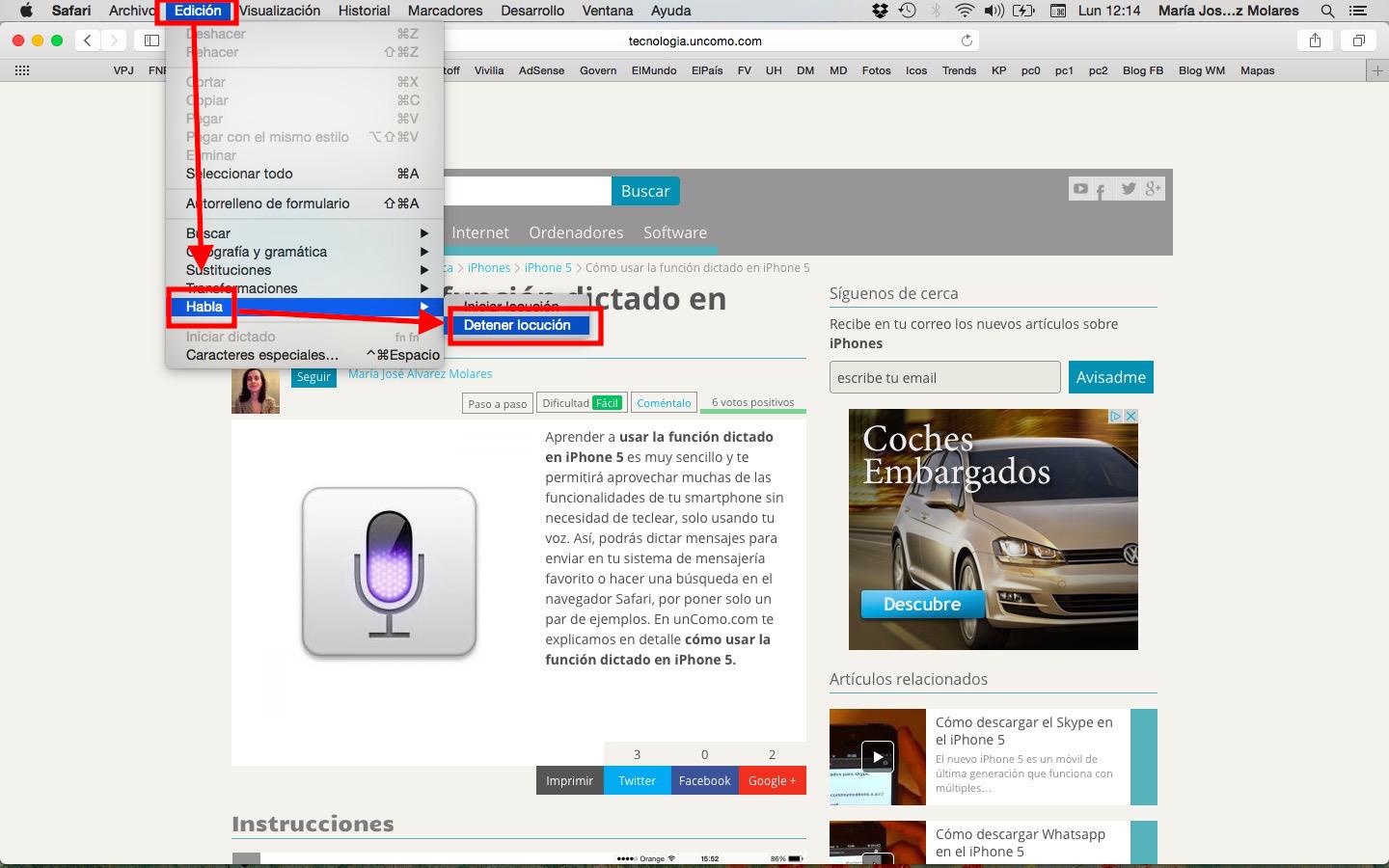Click the Wi-Fi status icon
The height and width of the screenshot is (868, 1389).
[x=964, y=11]
